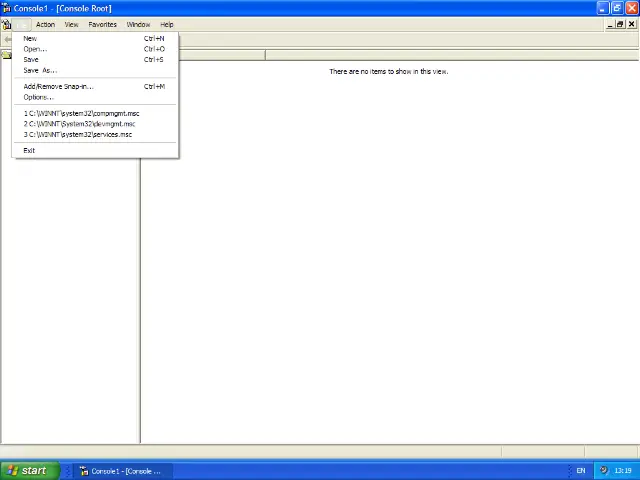Click the system tray notification icon
The width and height of the screenshot is (640, 480).
pyautogui.click(x=603, y=470)
